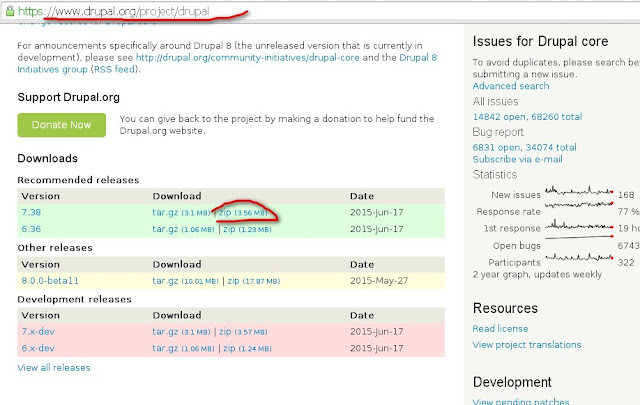Open View pending patches link
The height and width of the screenshot is (405, 640).
pos(521,401)
